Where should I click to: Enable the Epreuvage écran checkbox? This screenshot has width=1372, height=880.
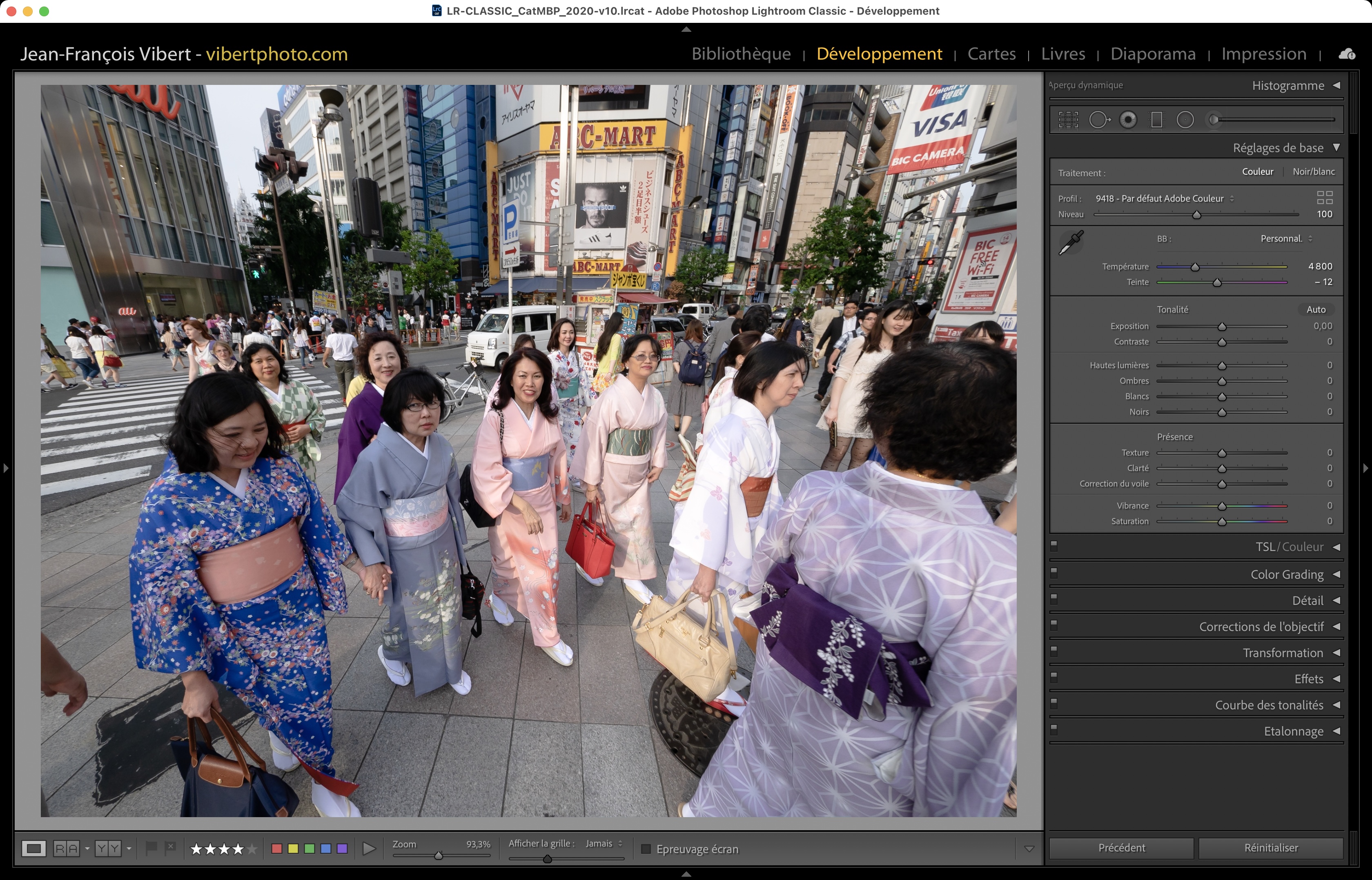click(x=646, y=849)
